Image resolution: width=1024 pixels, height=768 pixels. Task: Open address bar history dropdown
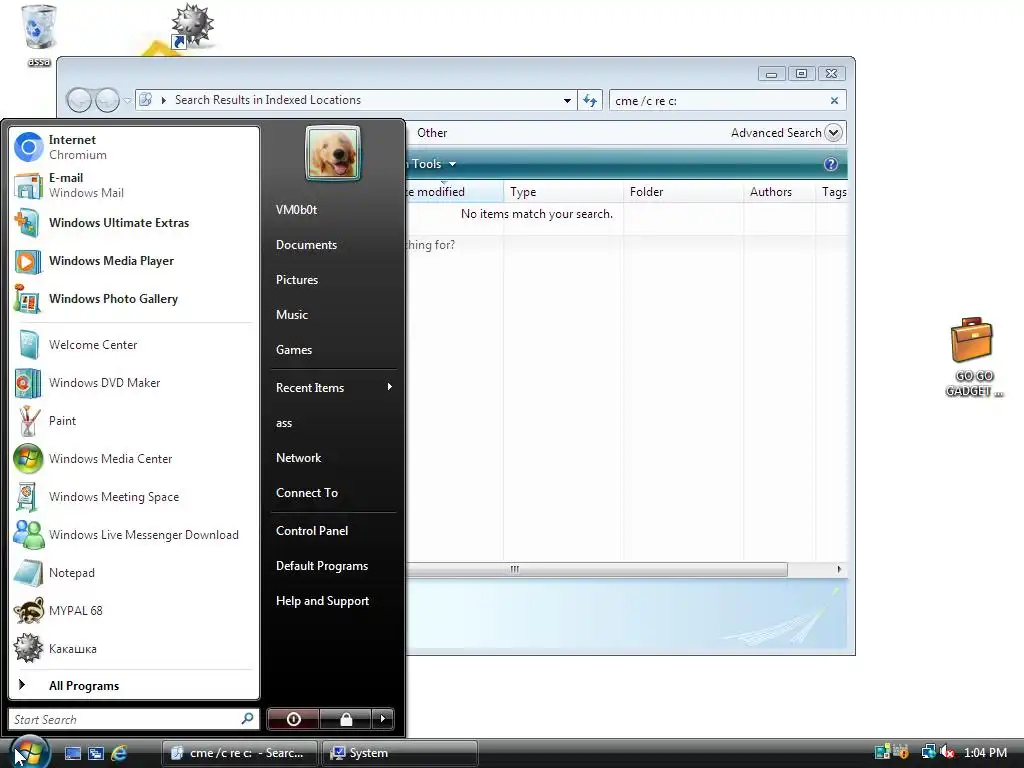tap(567, 101)
